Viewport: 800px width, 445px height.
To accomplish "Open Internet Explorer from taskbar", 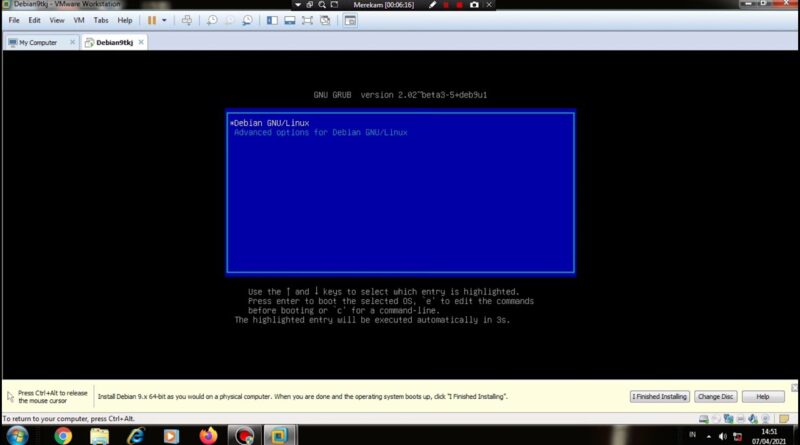I will coord(136,436).
